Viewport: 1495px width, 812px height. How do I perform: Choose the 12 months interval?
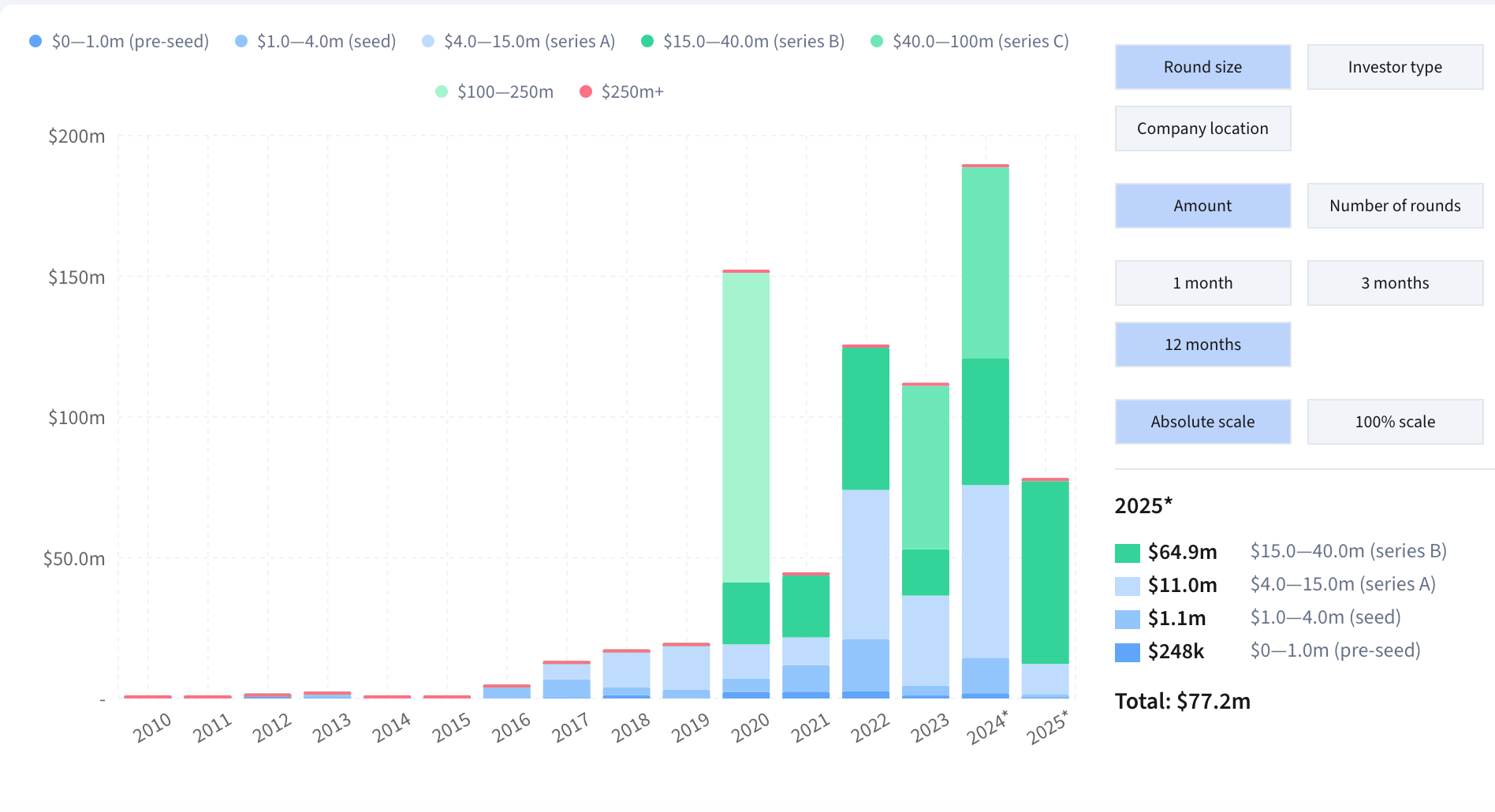coord(1202,345)
